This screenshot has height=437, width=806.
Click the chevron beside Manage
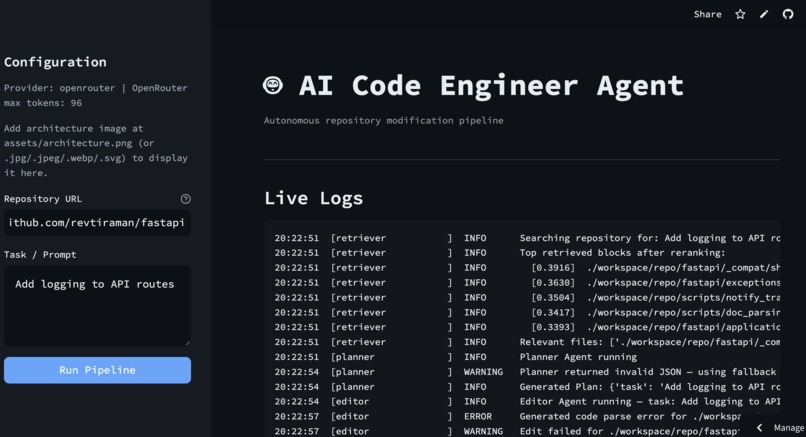tap(759, 428)
